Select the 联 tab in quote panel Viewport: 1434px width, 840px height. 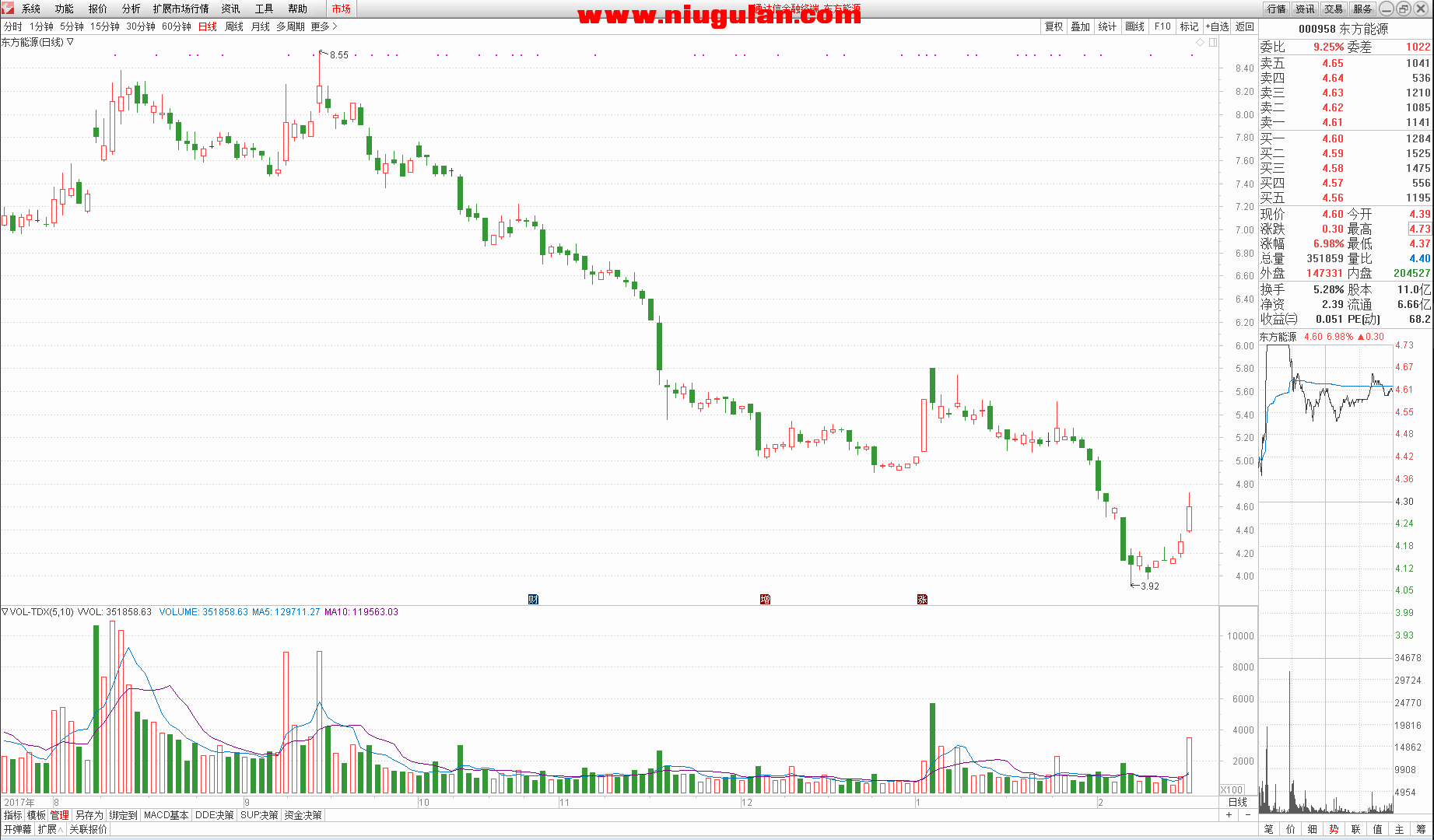(1356, 829)
